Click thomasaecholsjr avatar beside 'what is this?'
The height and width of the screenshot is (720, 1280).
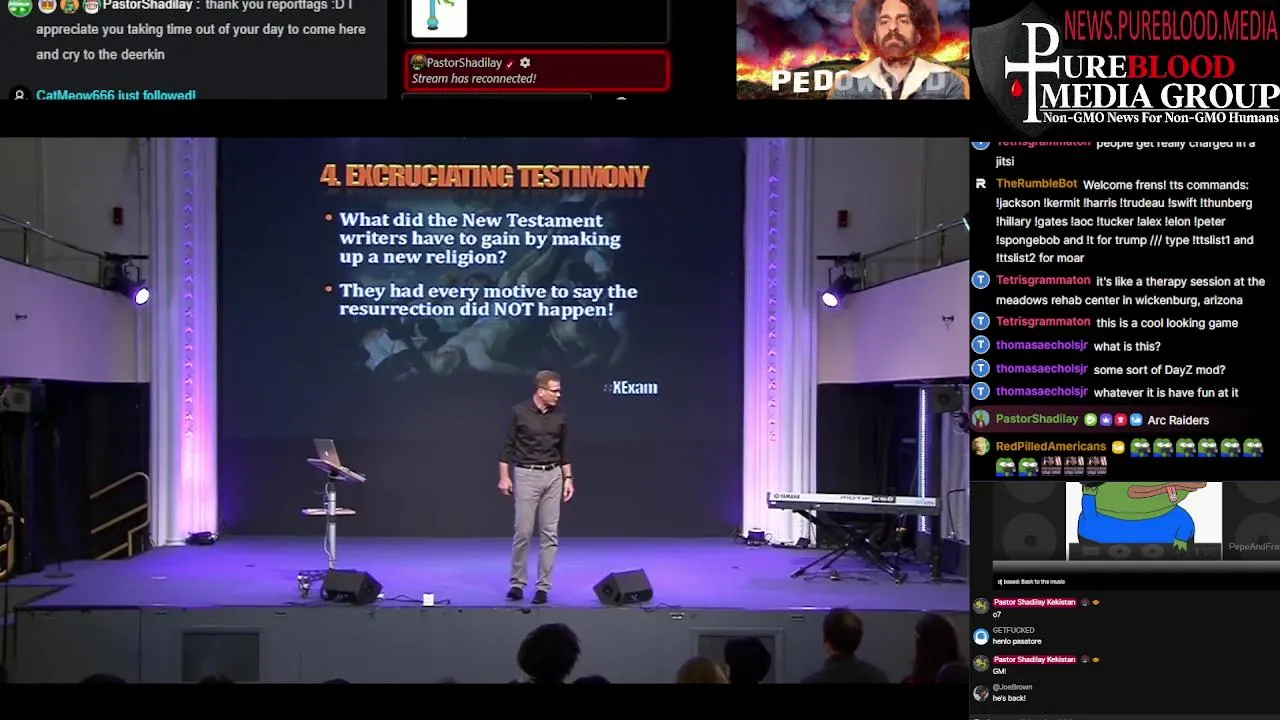[x=981, y=345]
